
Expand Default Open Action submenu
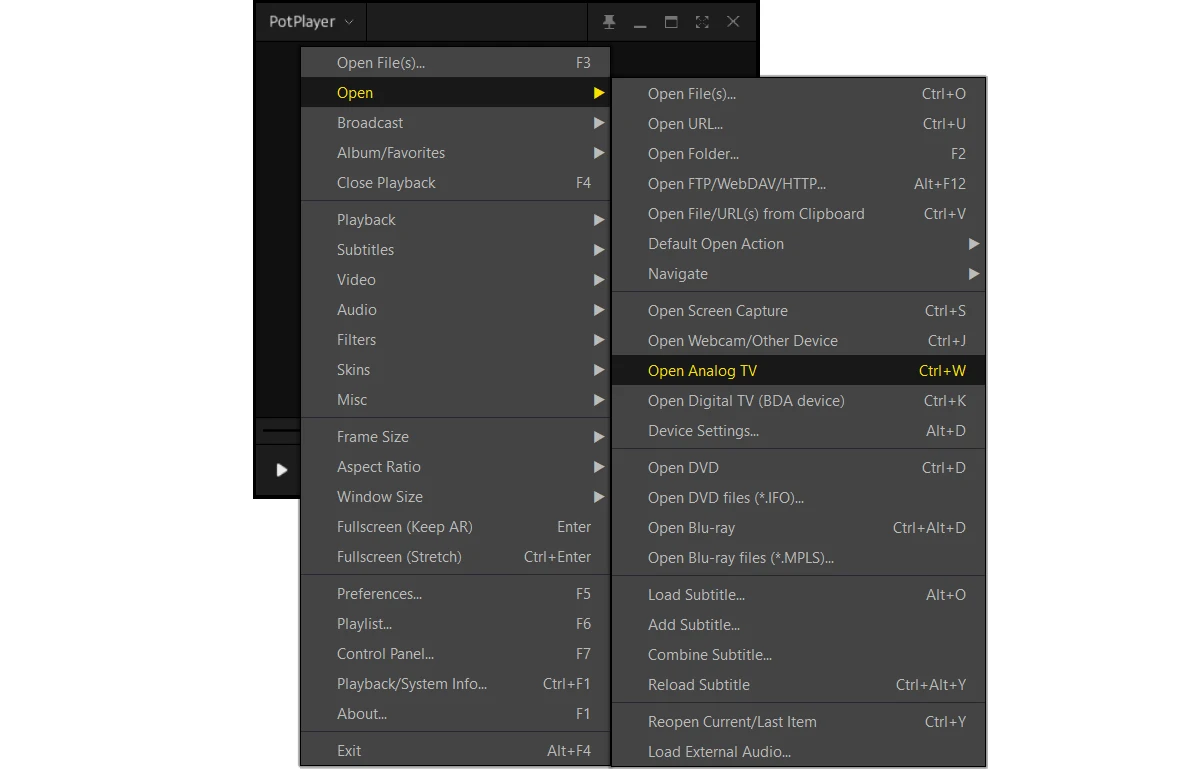[798, 244]
